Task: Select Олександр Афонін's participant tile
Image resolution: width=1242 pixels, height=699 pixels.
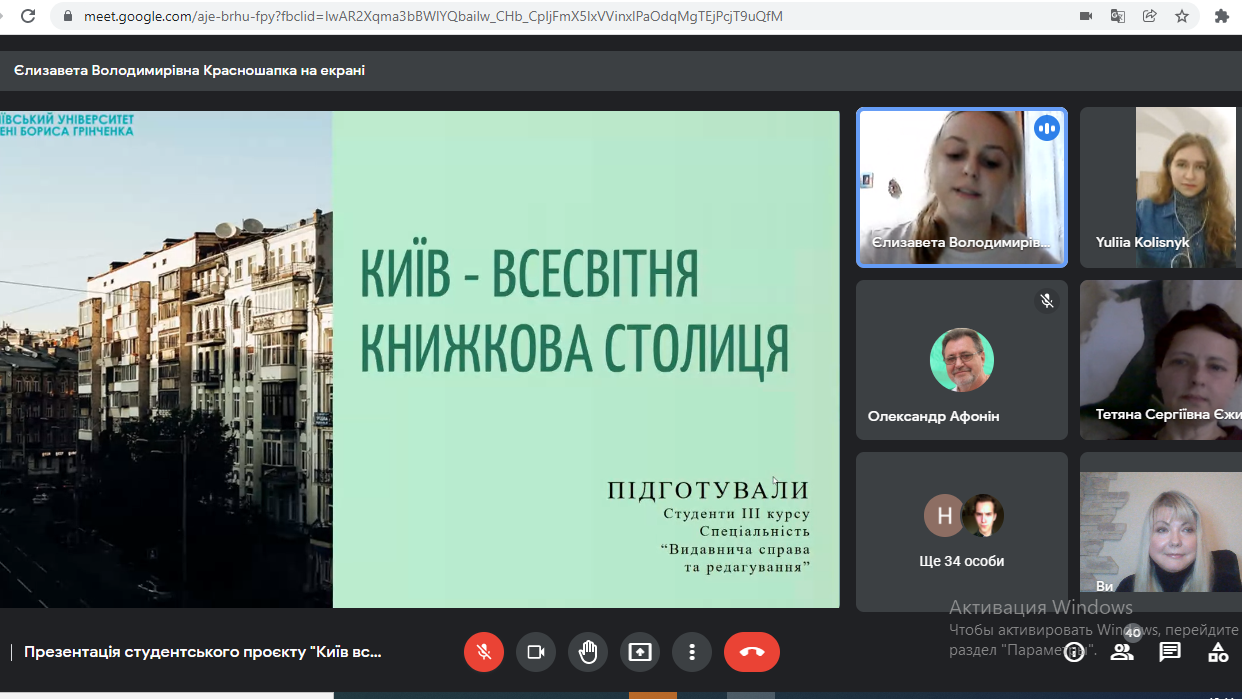Action: click(x=961, y=360)
